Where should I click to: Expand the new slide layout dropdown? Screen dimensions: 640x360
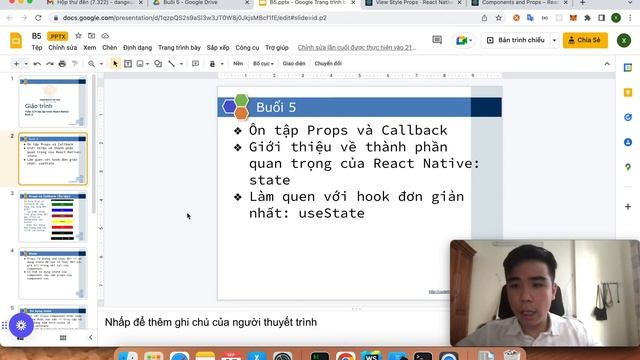(x=26, y=64)
